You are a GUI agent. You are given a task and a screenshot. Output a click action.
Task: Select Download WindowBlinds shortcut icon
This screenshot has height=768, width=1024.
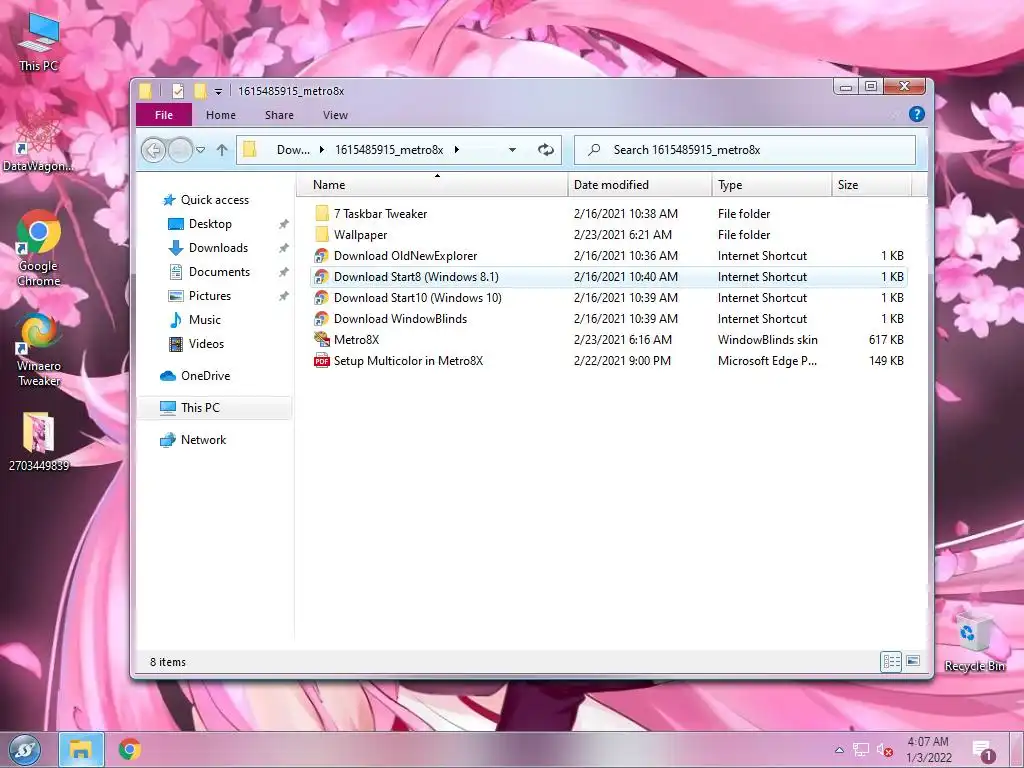pos(321,319)
